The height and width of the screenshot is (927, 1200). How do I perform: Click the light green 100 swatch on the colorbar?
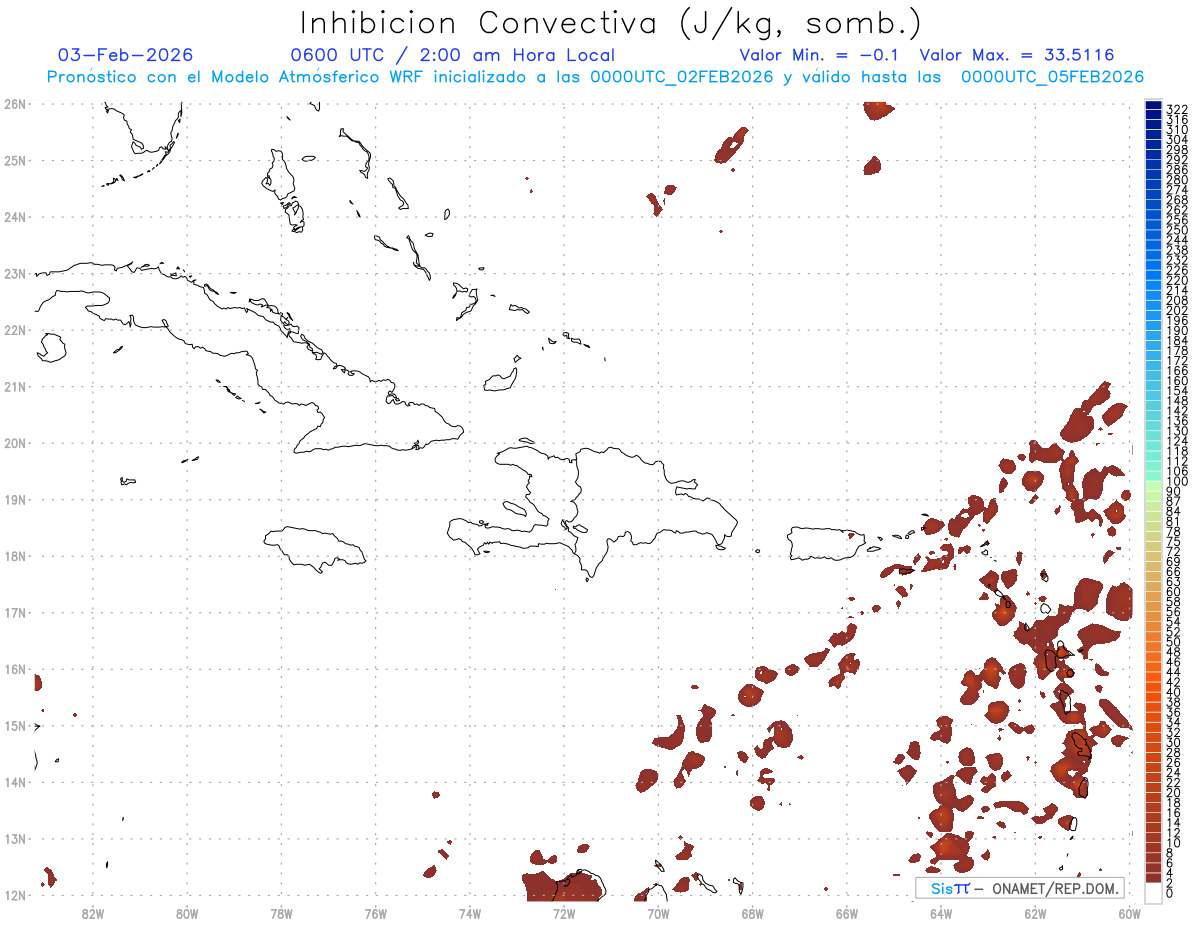(1153, 486)
